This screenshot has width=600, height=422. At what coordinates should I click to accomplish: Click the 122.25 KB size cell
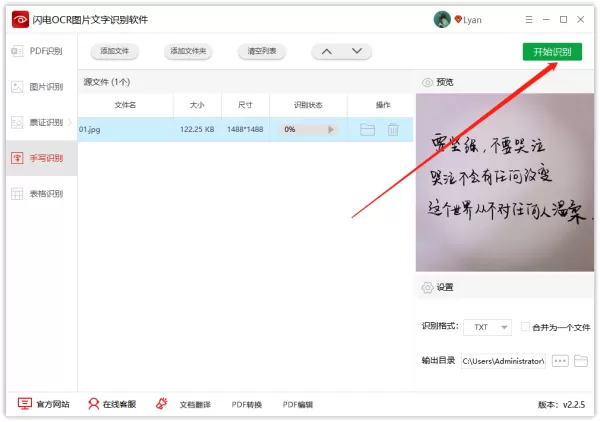point(197,129)
